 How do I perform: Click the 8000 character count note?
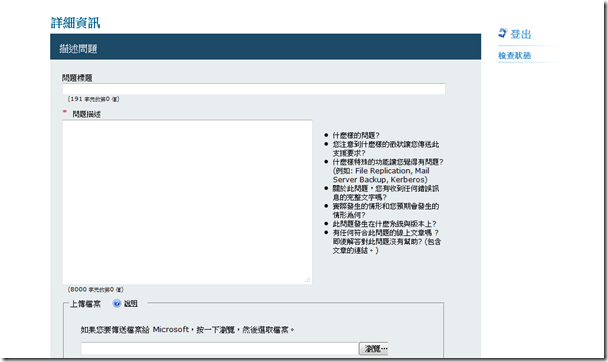(x=95, y=290)
